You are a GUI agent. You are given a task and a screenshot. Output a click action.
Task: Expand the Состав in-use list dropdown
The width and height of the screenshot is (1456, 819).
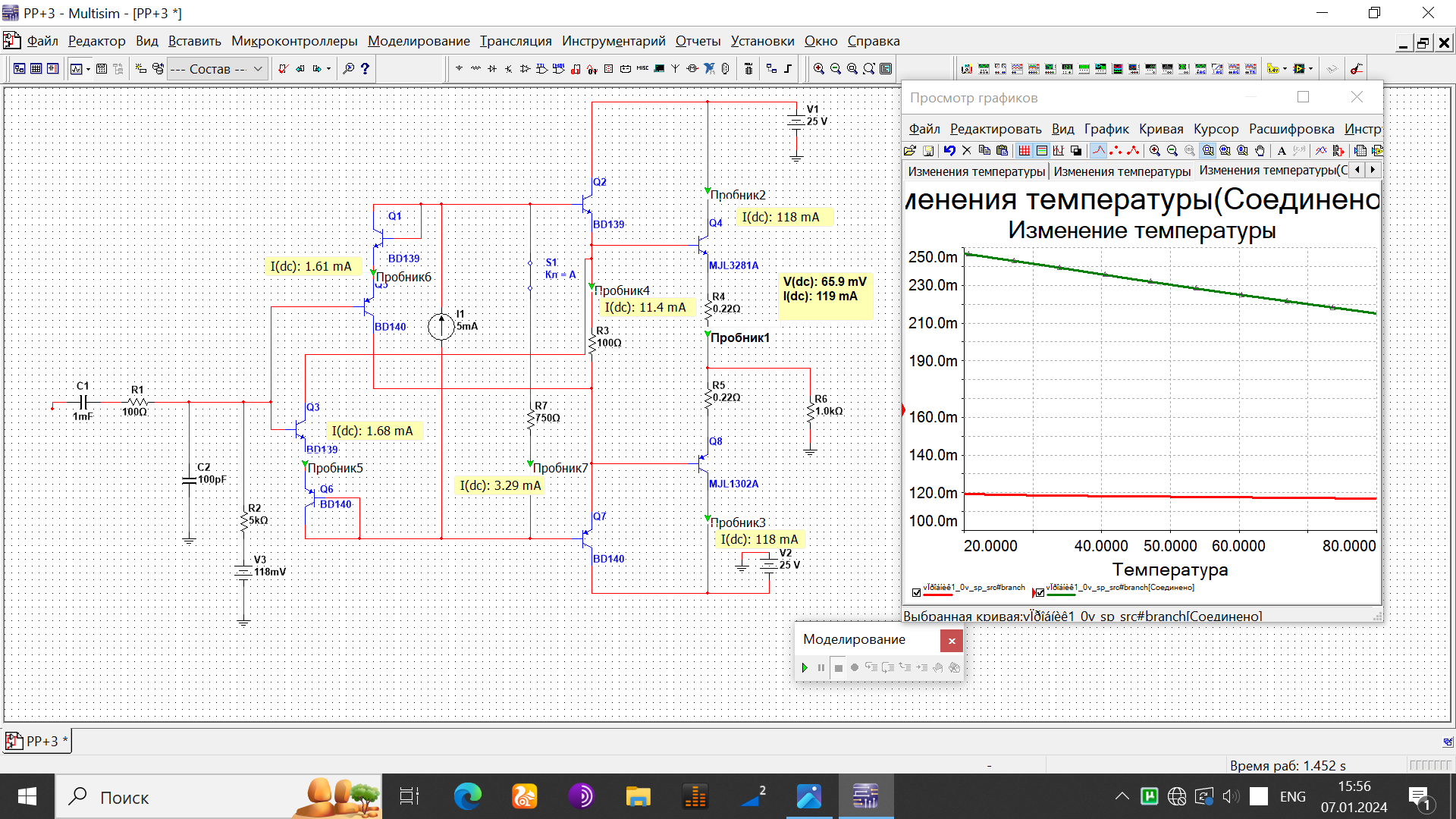point(258,68)
